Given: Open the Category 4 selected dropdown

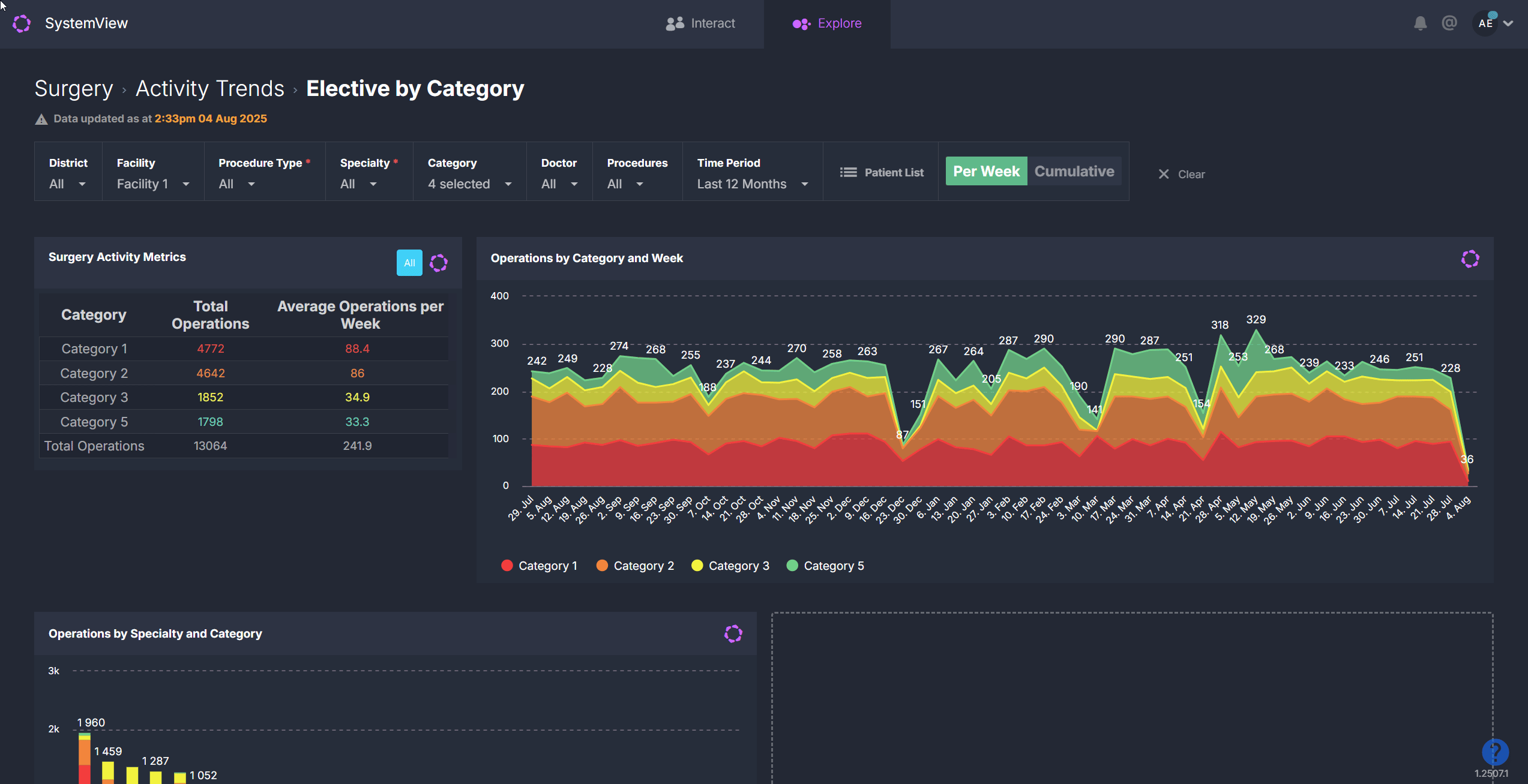Looking at the screenshot, I should coord(470,184).
